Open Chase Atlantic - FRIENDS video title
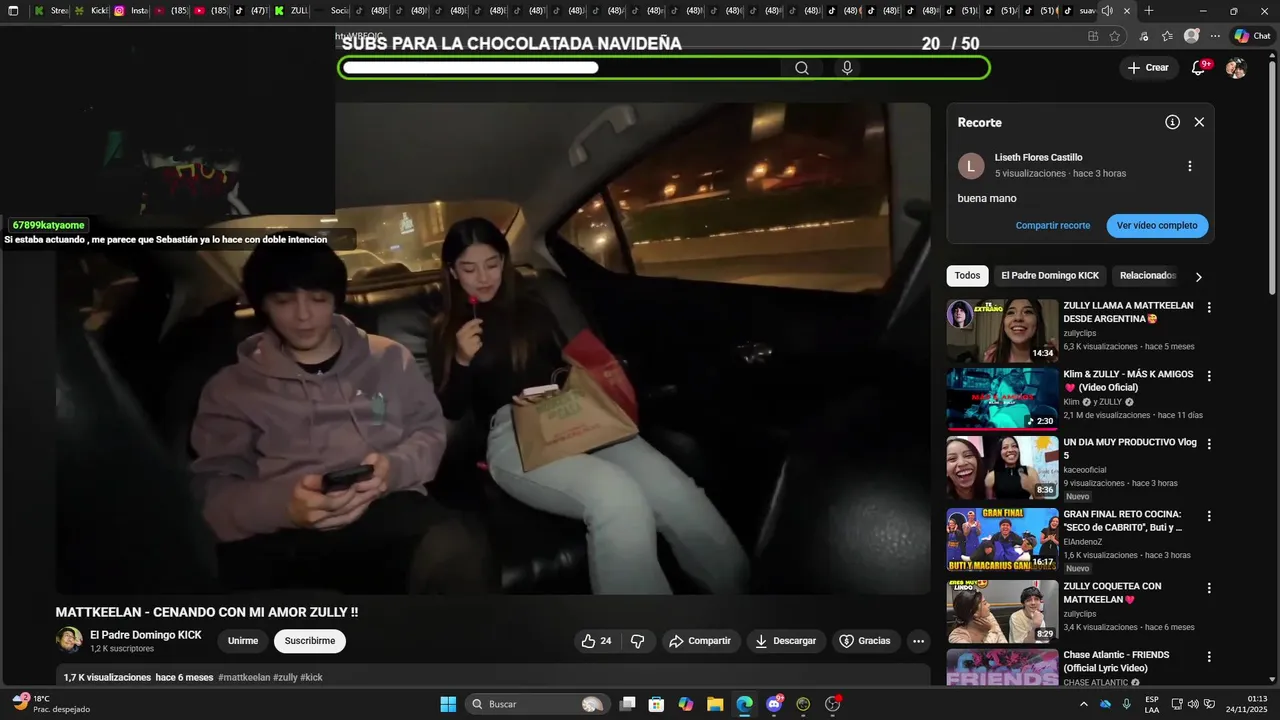The width and height of the screenshot is (1280, 720). 1116,661
